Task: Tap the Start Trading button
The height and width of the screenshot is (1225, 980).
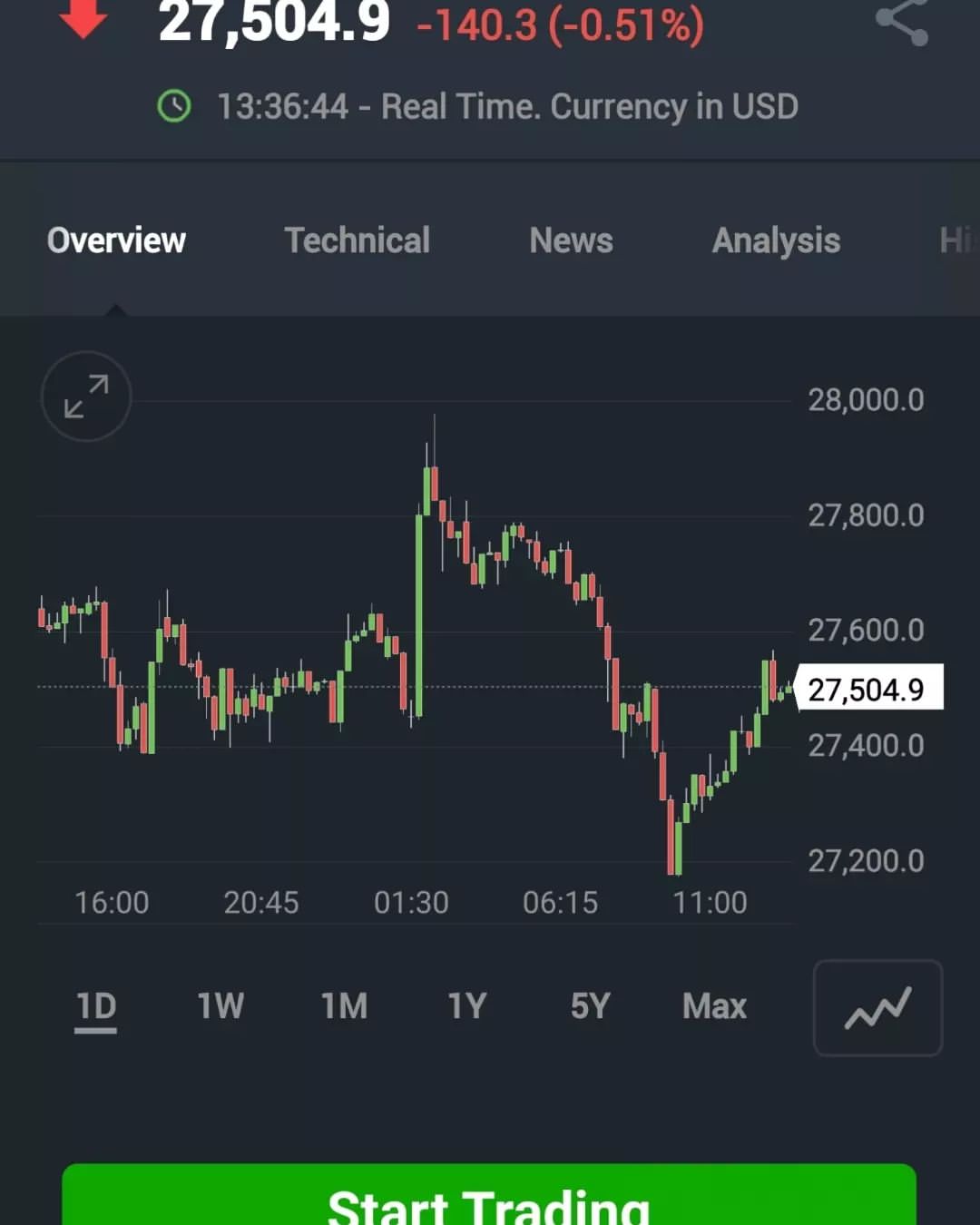Action: [489, 1194]
